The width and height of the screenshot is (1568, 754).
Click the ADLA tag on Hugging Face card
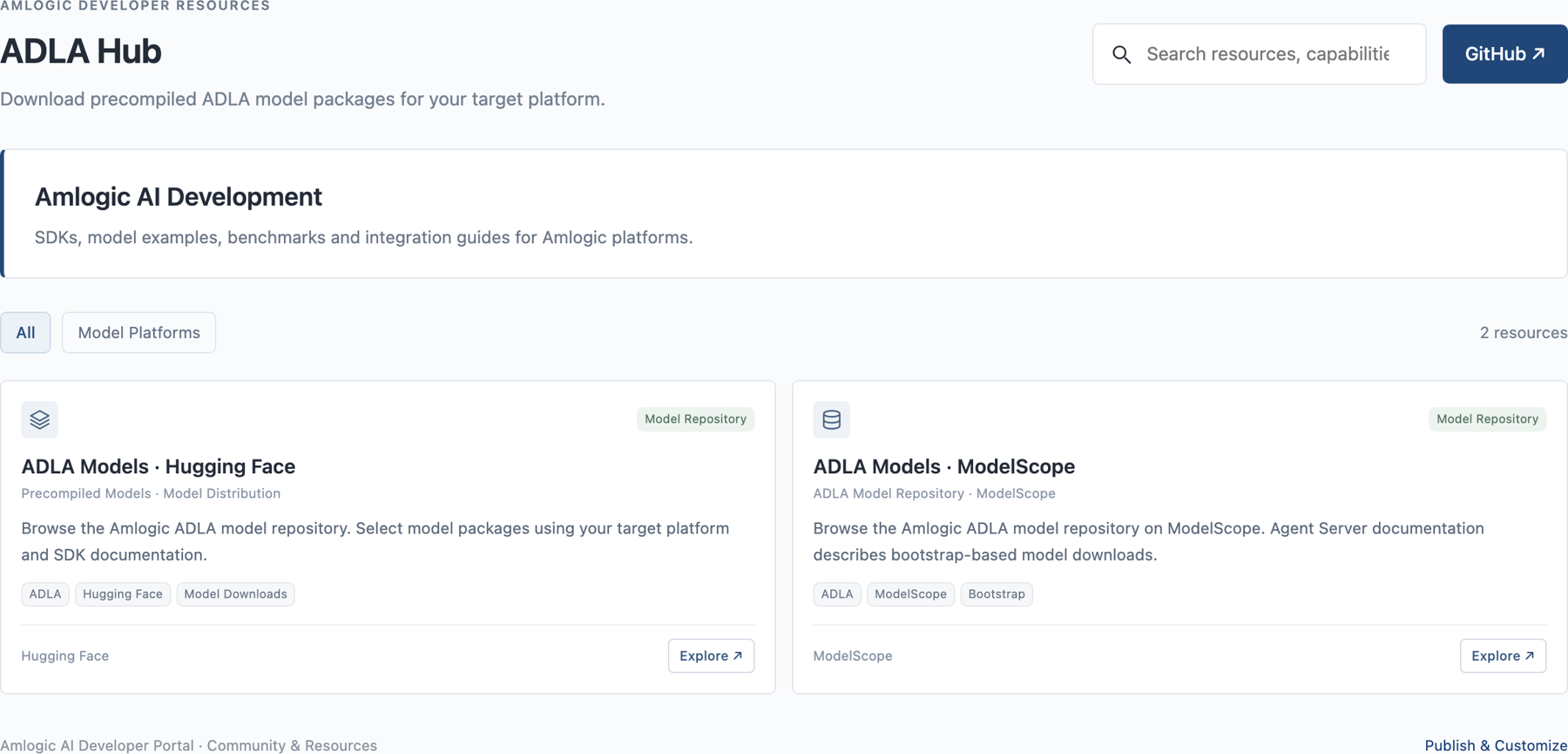45,594
